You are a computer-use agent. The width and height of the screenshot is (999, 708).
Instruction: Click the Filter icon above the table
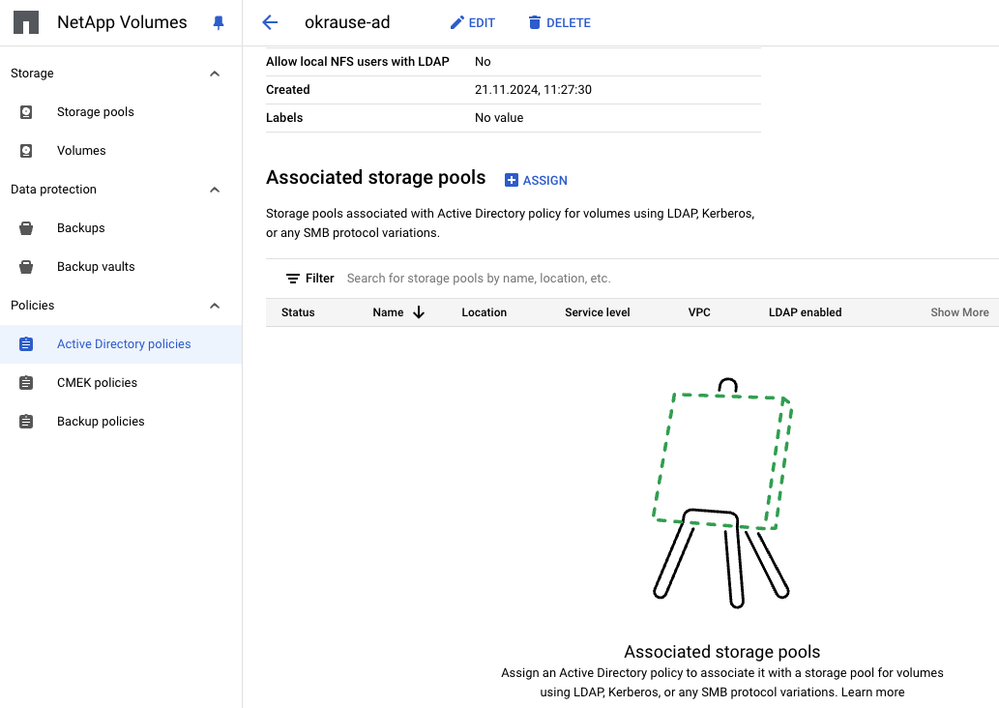point(293,279)
